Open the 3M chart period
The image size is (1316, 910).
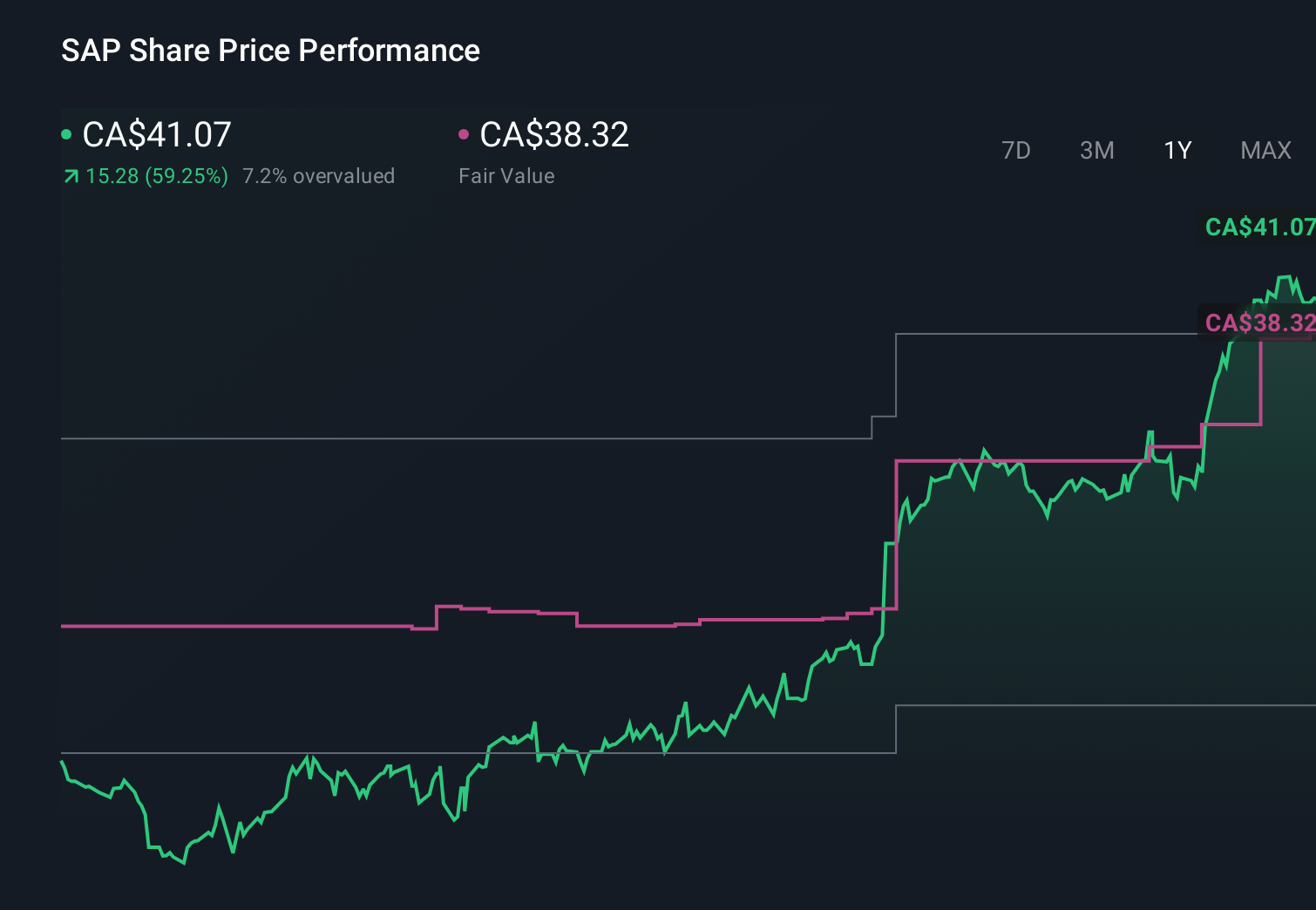click(x=1096, y=150)
